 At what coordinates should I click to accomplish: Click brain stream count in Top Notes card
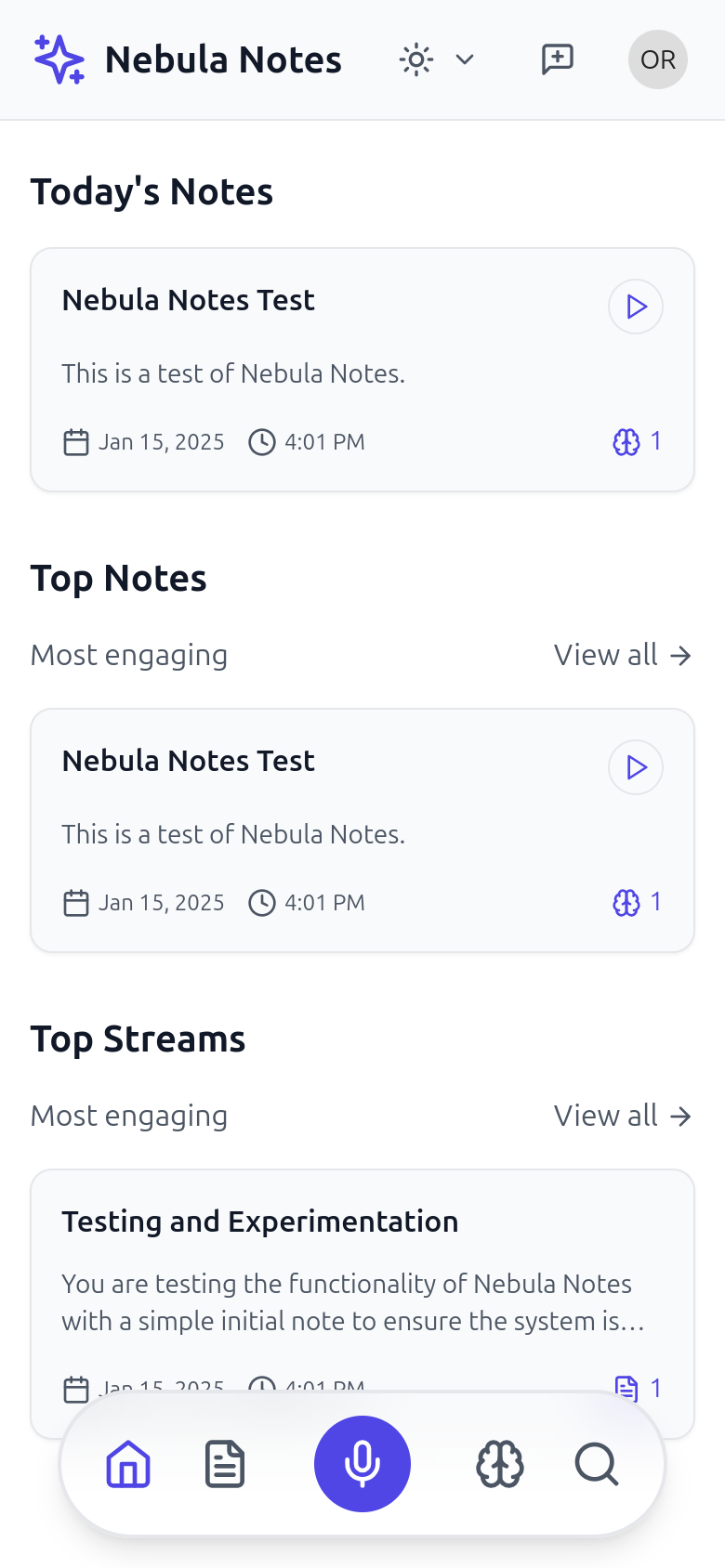tap(638, 902)
